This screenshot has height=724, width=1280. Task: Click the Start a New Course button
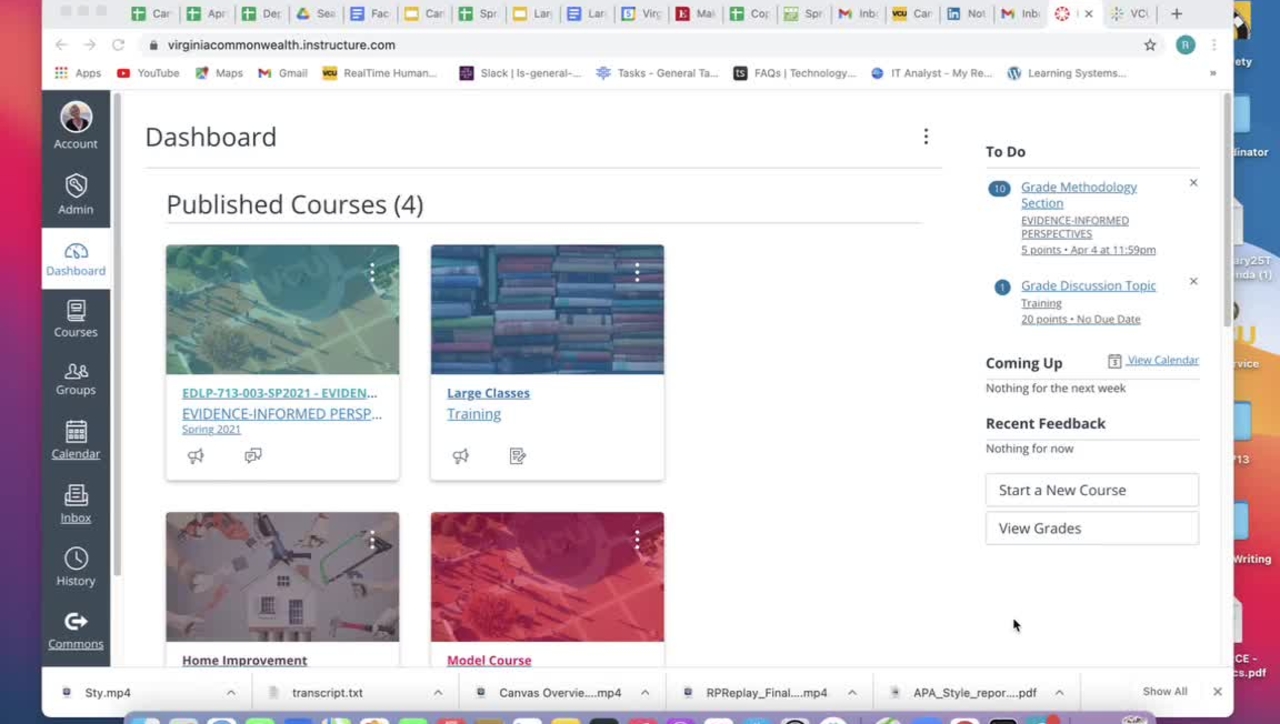coord(1091,490)
